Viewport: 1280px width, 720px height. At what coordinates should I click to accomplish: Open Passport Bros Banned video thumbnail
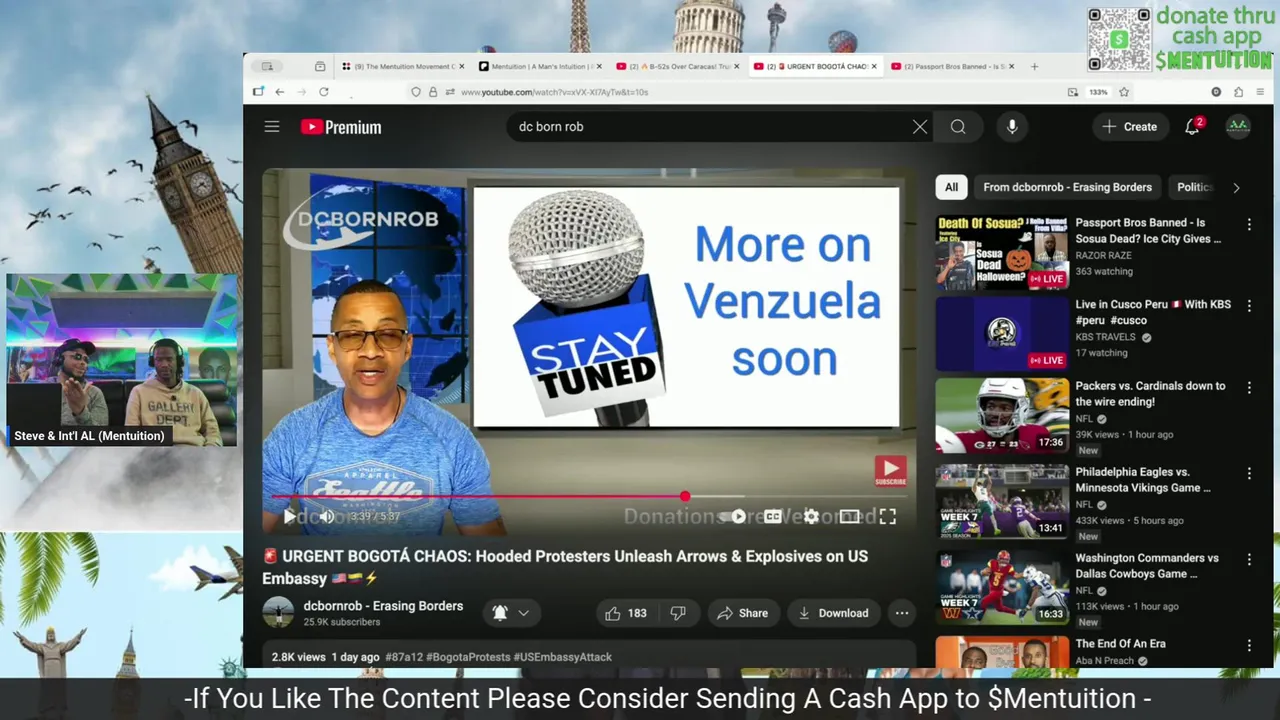(1002, 252)
